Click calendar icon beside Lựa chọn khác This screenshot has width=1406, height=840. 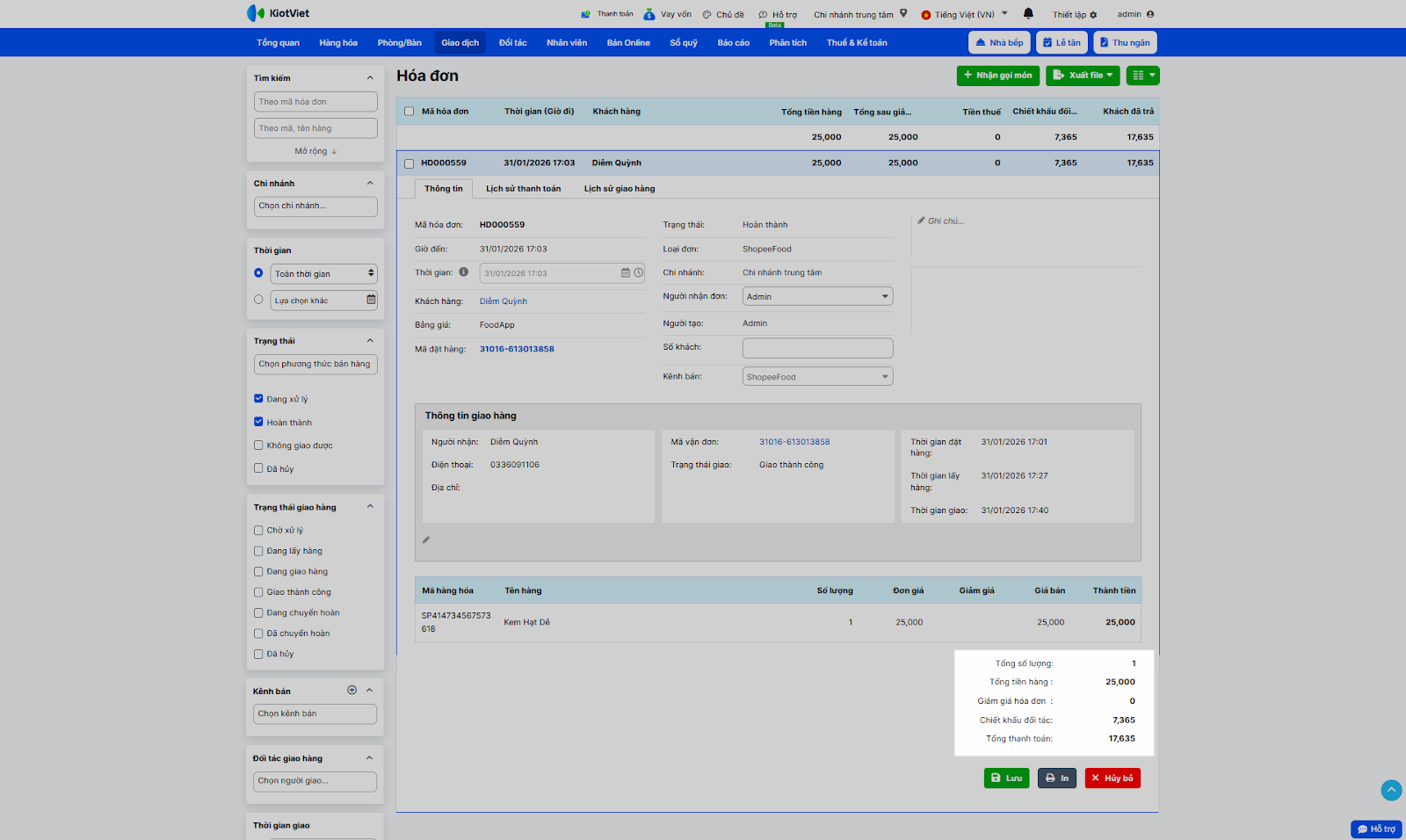[x=371, y=300]
